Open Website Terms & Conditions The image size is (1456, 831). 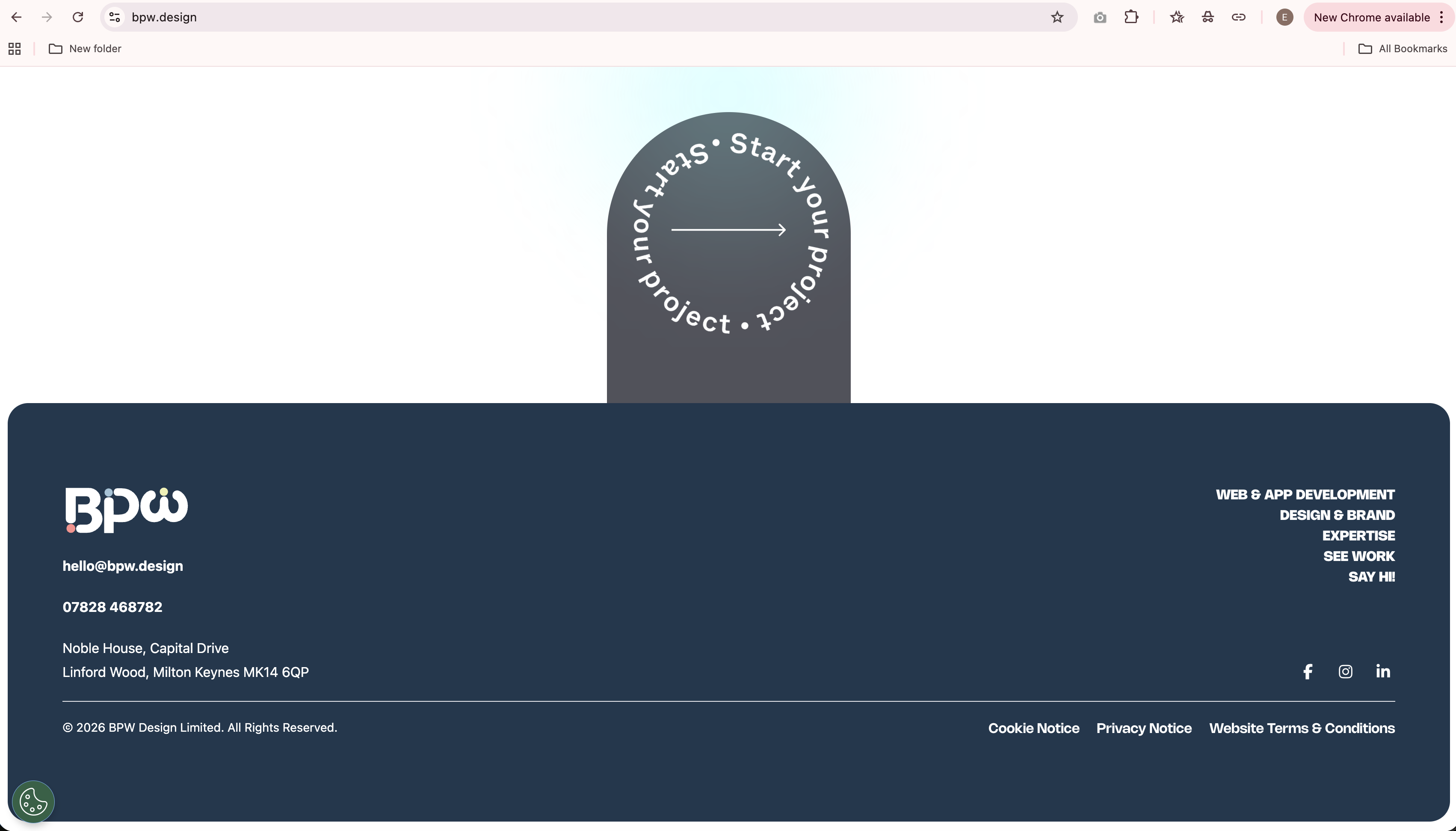[x=1302, y=728]
